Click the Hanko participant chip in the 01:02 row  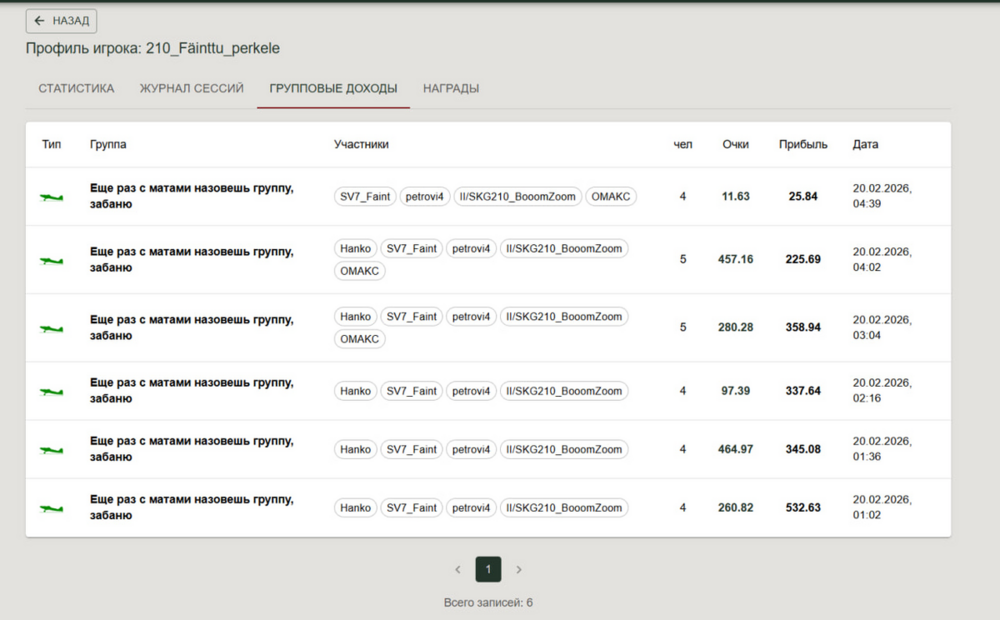click(355, 508)
